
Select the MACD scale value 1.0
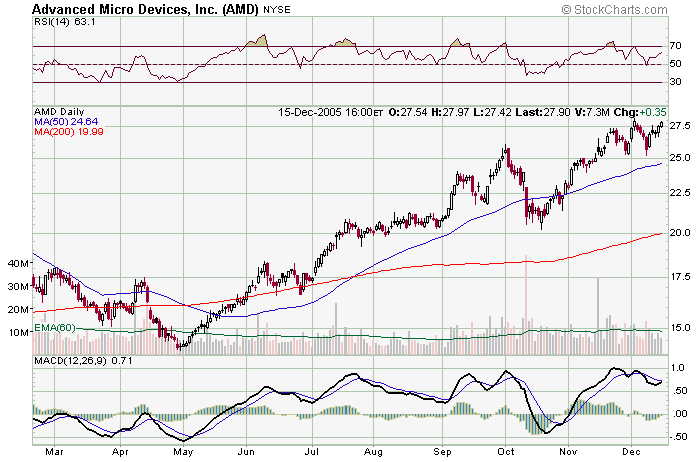click(x=678, y=368)
